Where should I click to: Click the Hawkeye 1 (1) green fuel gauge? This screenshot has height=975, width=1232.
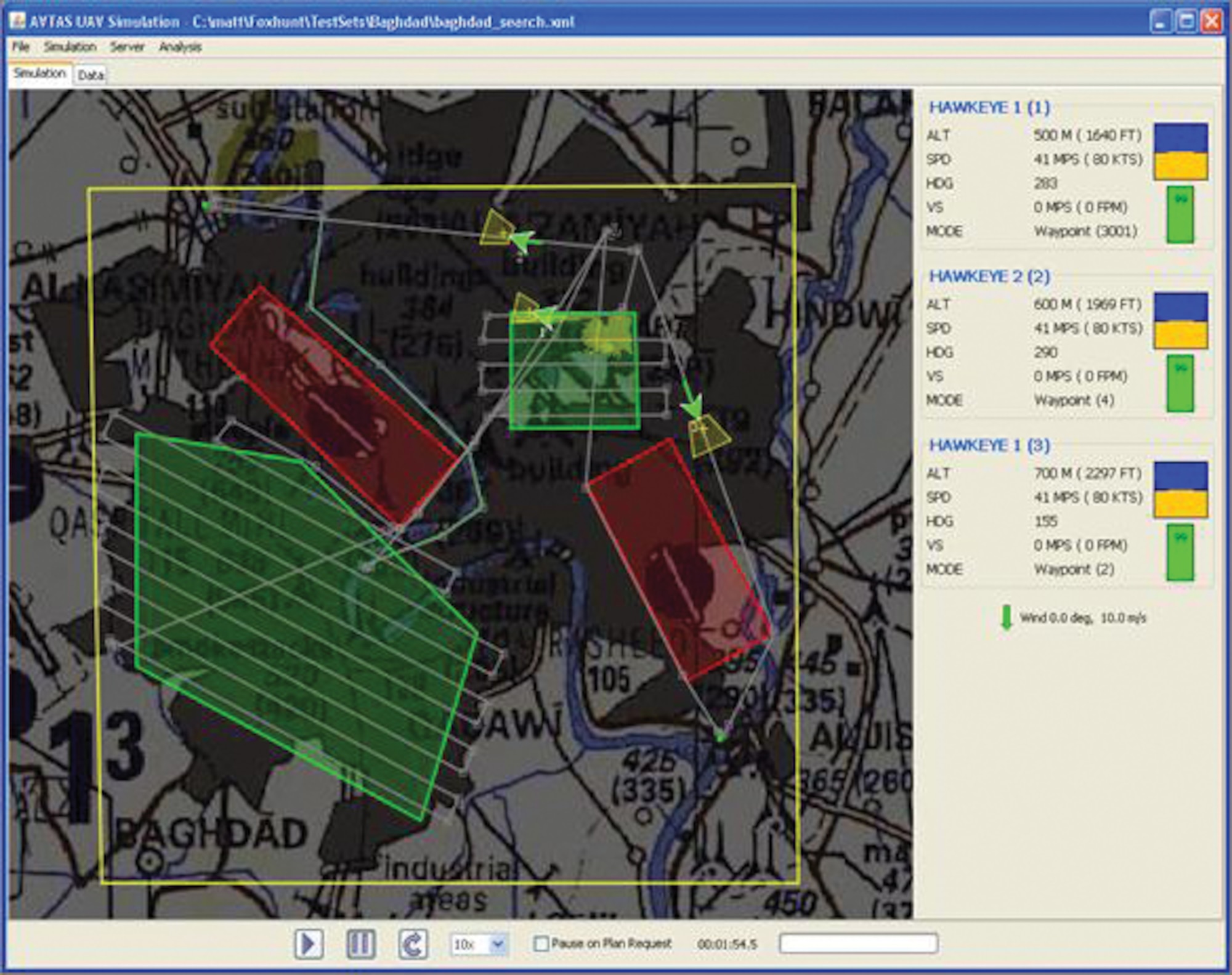click(1180, 215)
